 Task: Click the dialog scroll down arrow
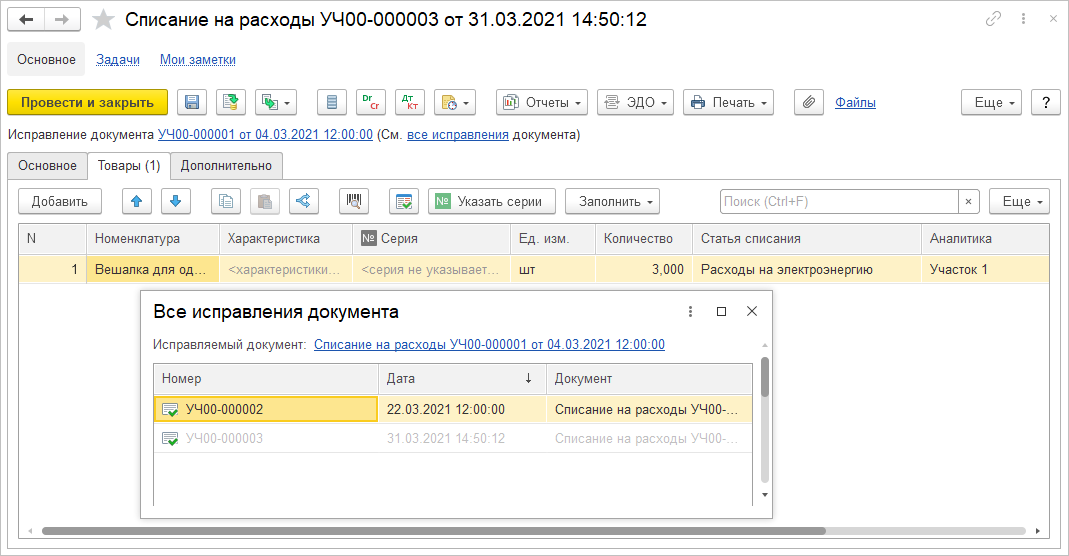[765, 495]
